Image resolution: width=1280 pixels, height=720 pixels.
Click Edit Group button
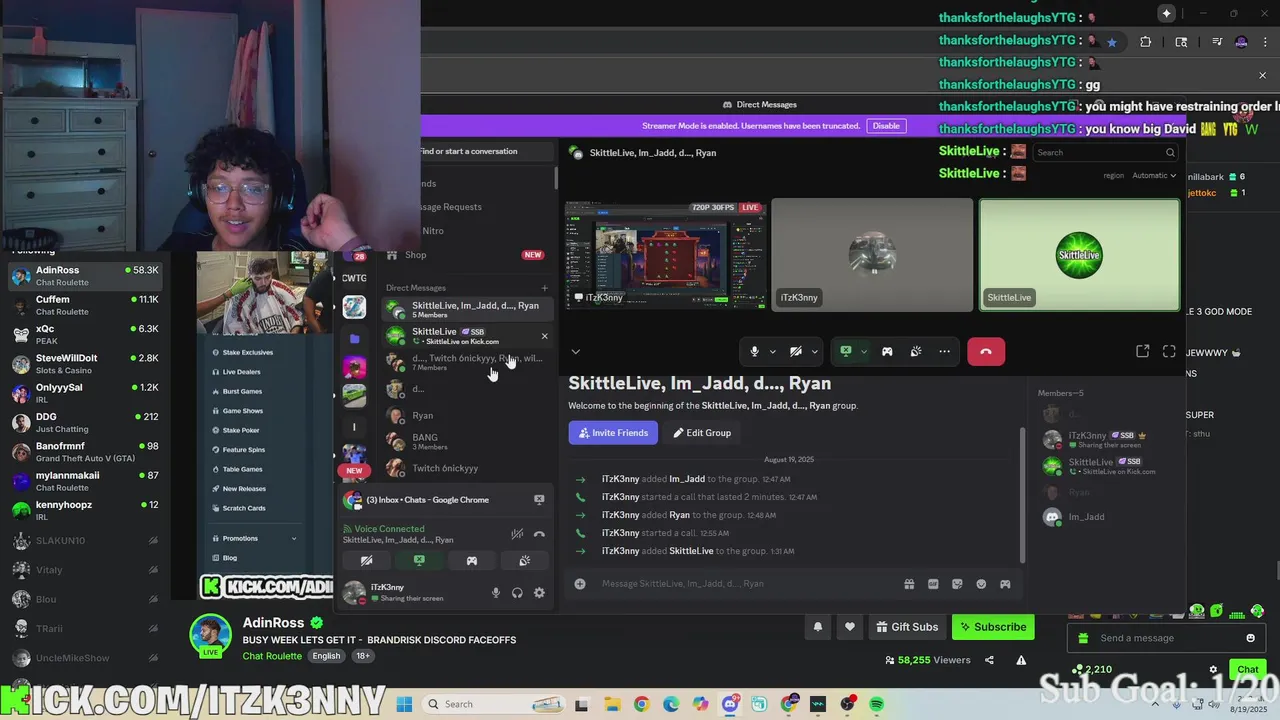click(702, 433)
